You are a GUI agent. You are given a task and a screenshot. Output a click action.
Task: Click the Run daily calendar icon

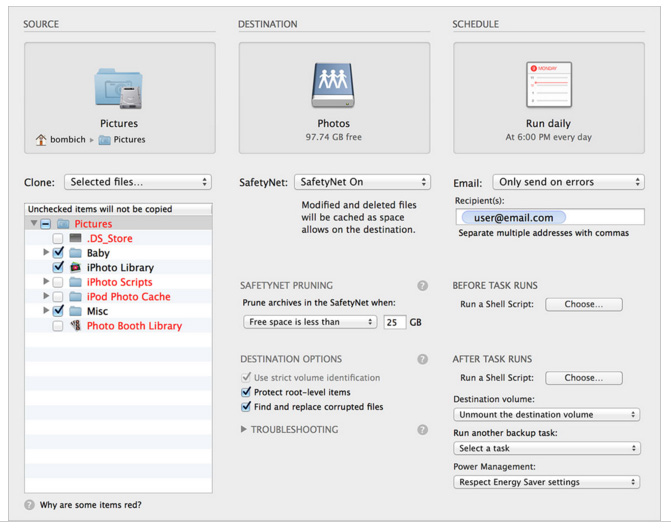click(x=549, y=84)
